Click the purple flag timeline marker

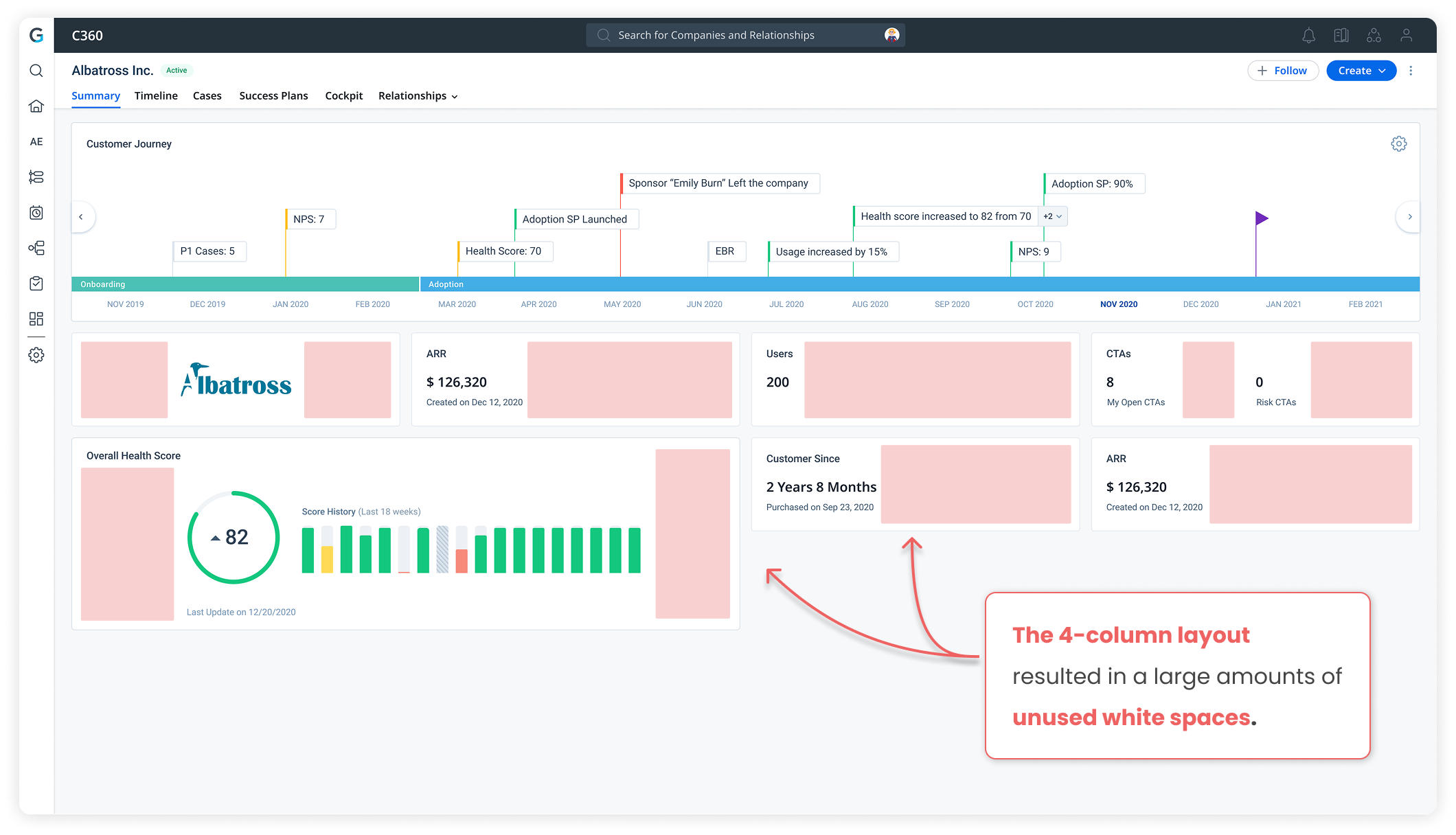(x=1261, y=218)
